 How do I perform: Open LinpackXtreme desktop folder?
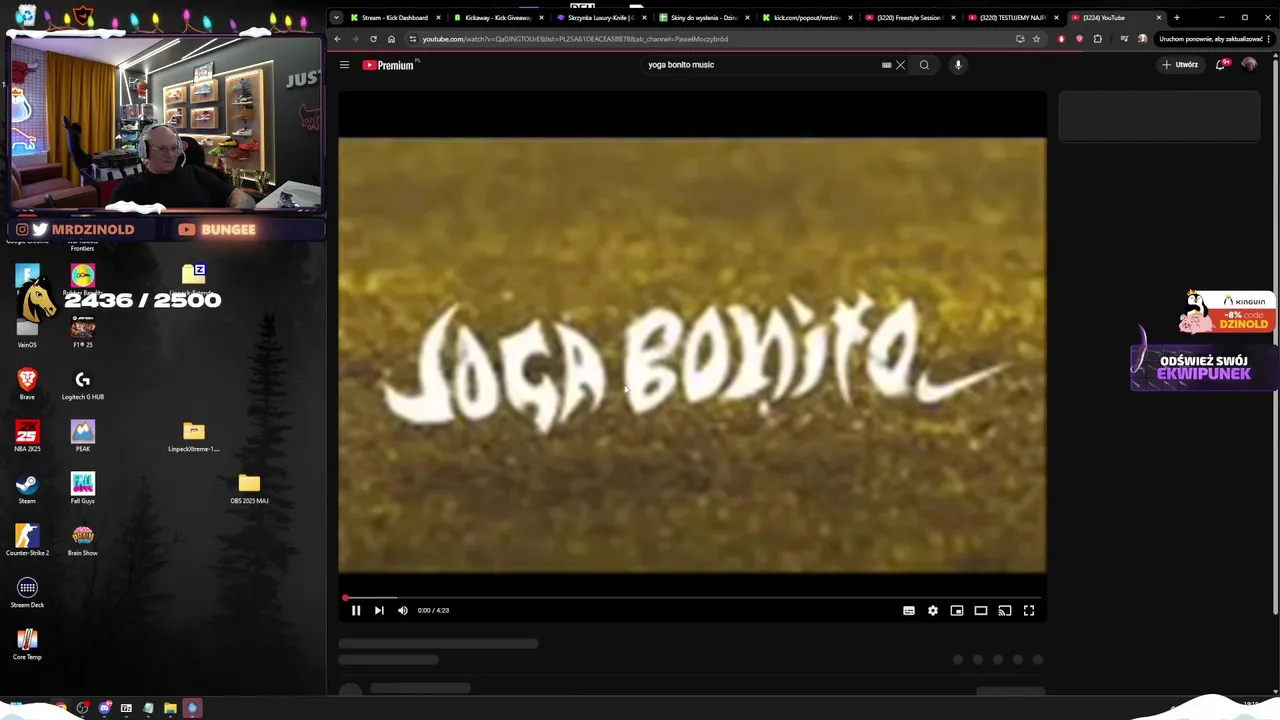pyautogui.click(x=194, y=436)
